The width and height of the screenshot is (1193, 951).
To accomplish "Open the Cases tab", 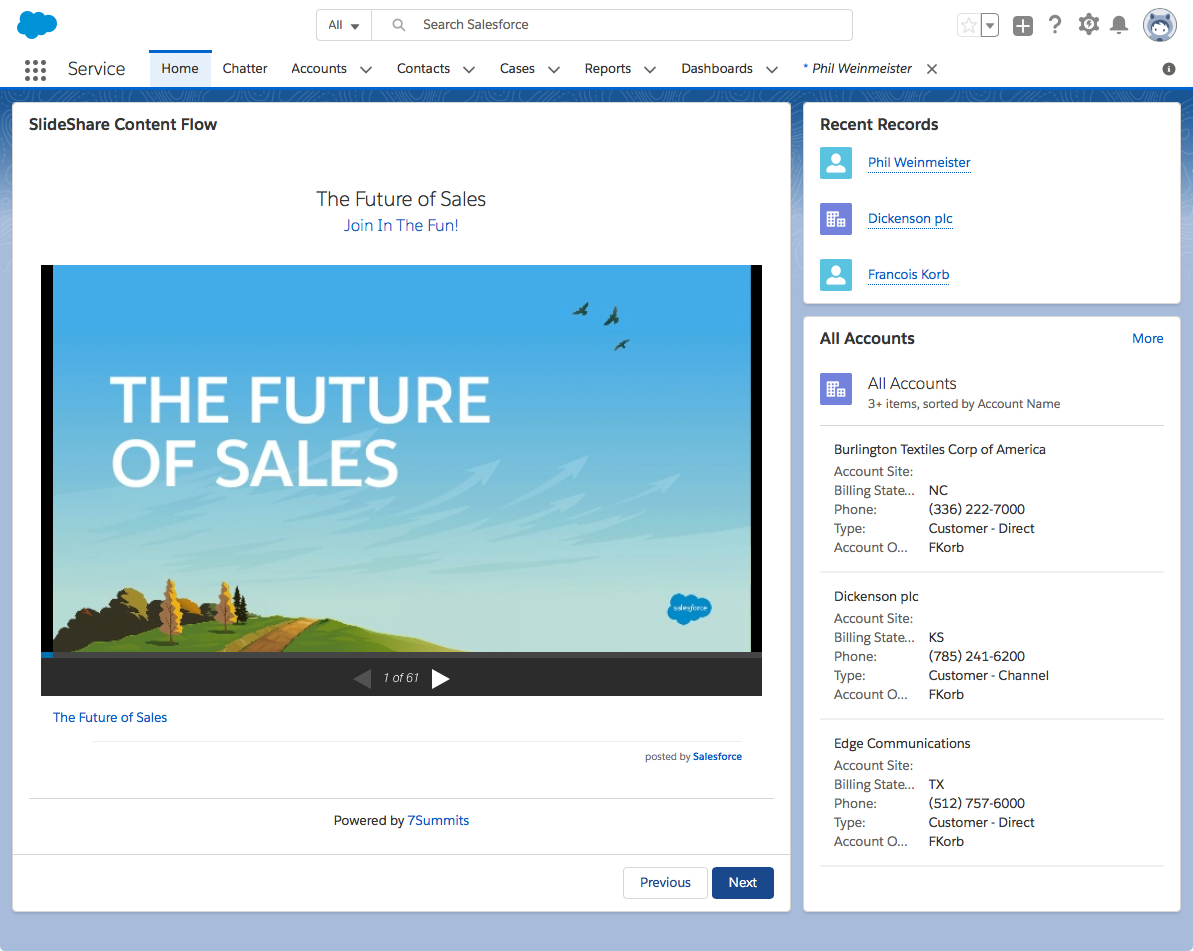I will point(517,68).
